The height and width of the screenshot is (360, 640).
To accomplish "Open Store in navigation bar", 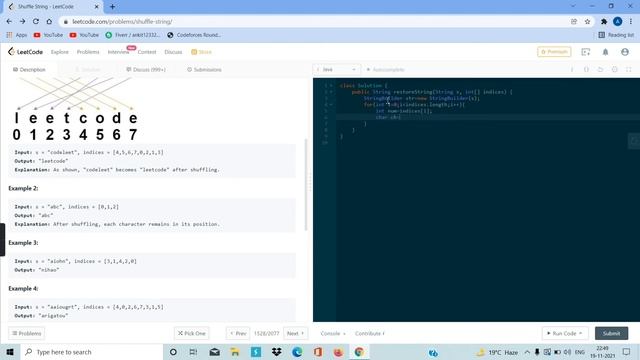I will point(201,52).
